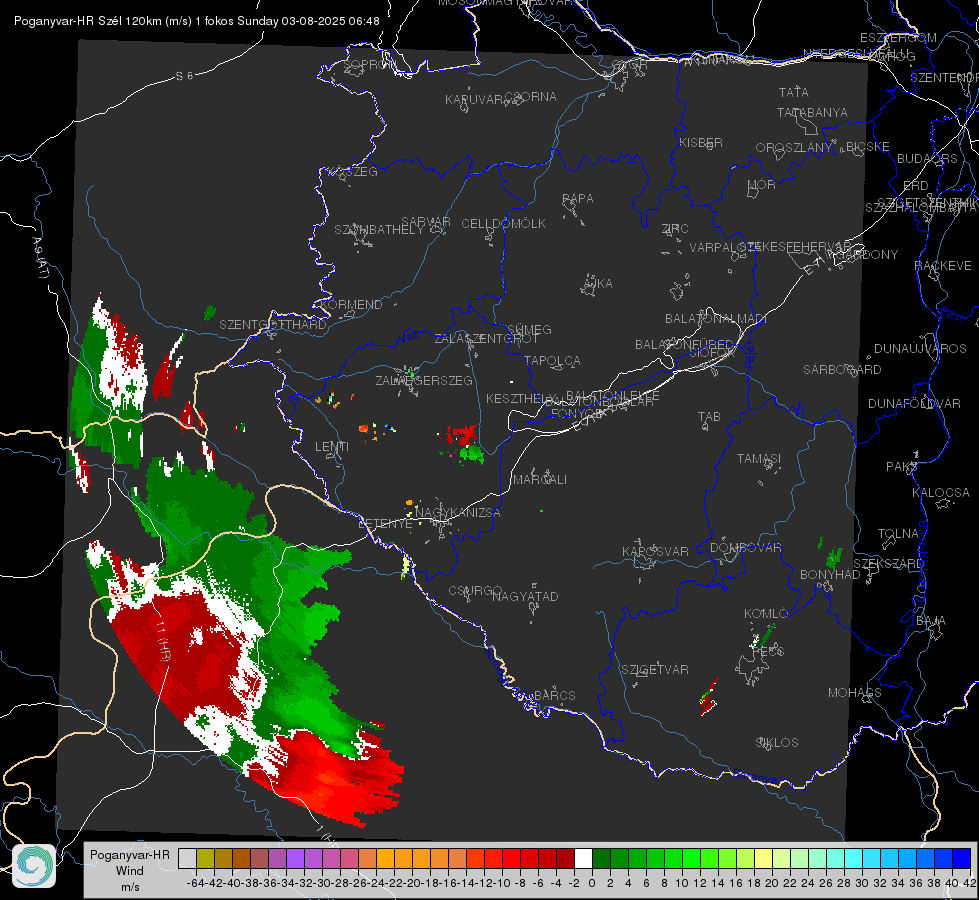Viewport: 979px width, 900px height.
Task: Click the '-64' legend value
Action: coord(195,883)
